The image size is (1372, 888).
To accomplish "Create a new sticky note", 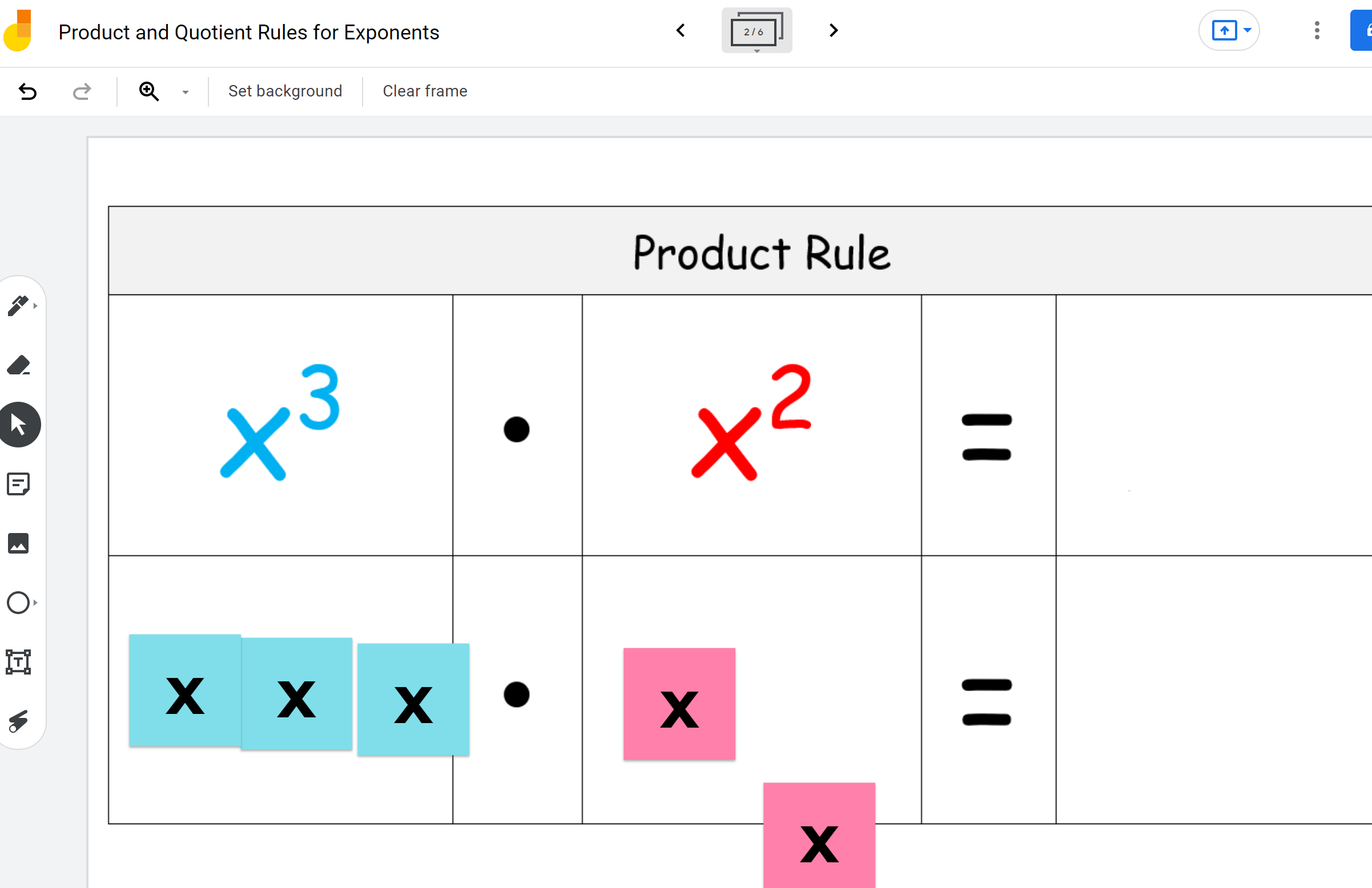I will (19, 484).
